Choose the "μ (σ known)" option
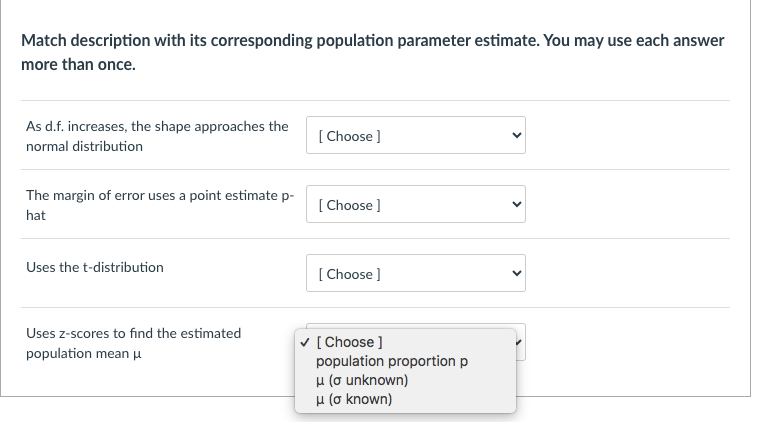This screenshot has width=762, height=422. coord(354,399)
